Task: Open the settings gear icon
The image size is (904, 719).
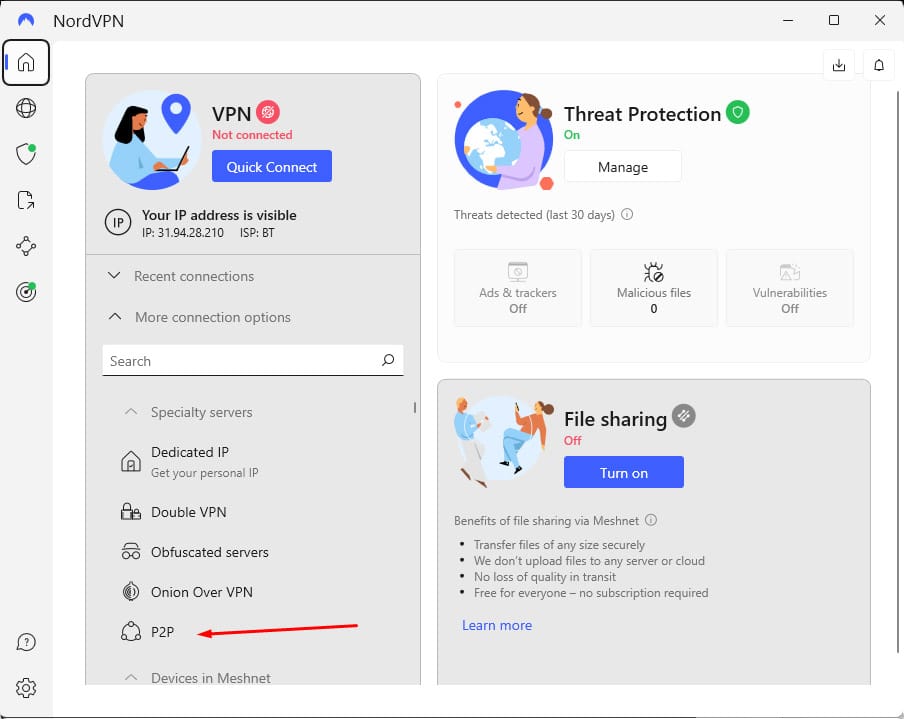Action: point(26,688)
